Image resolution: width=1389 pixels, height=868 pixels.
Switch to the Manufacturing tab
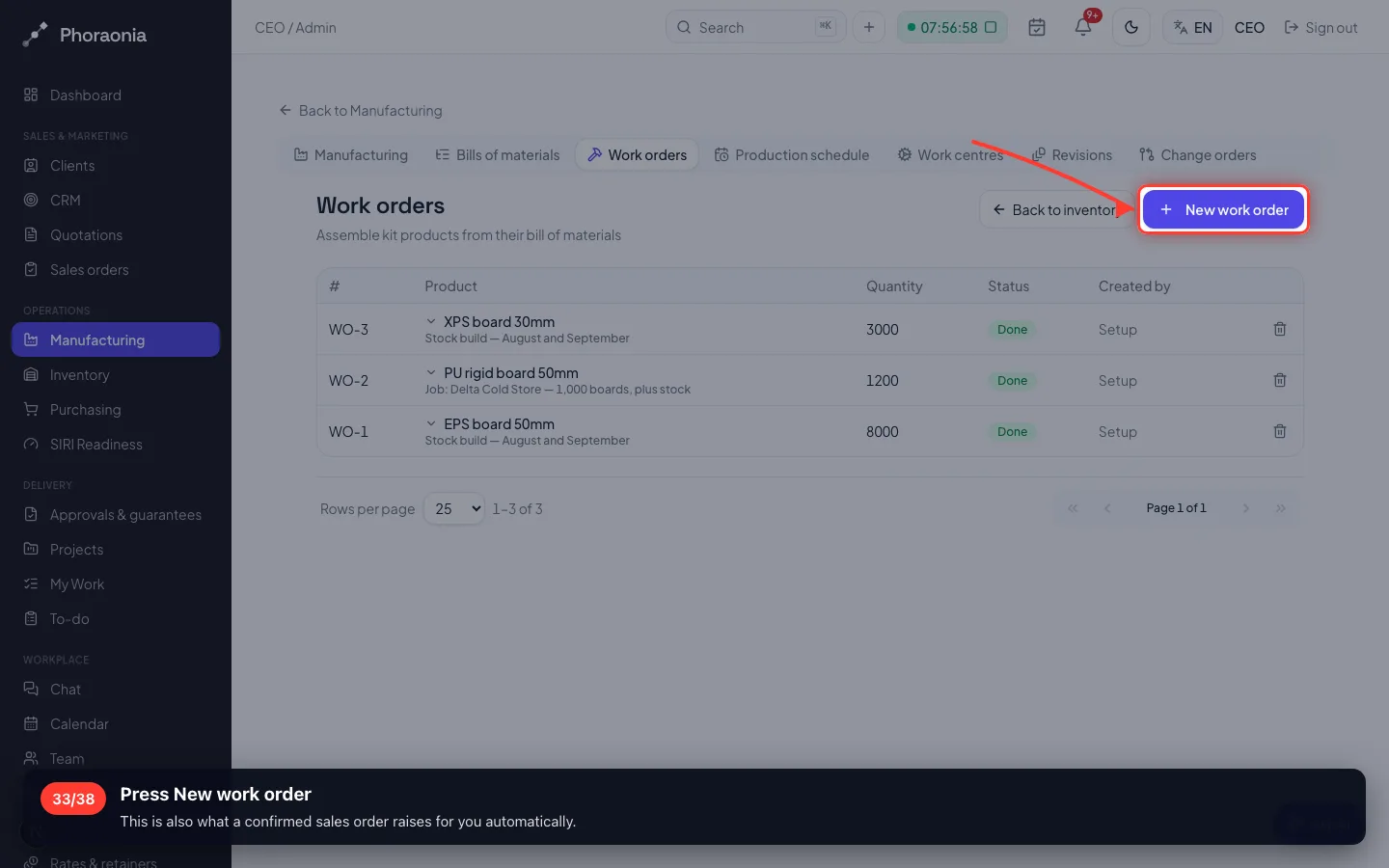350,154
